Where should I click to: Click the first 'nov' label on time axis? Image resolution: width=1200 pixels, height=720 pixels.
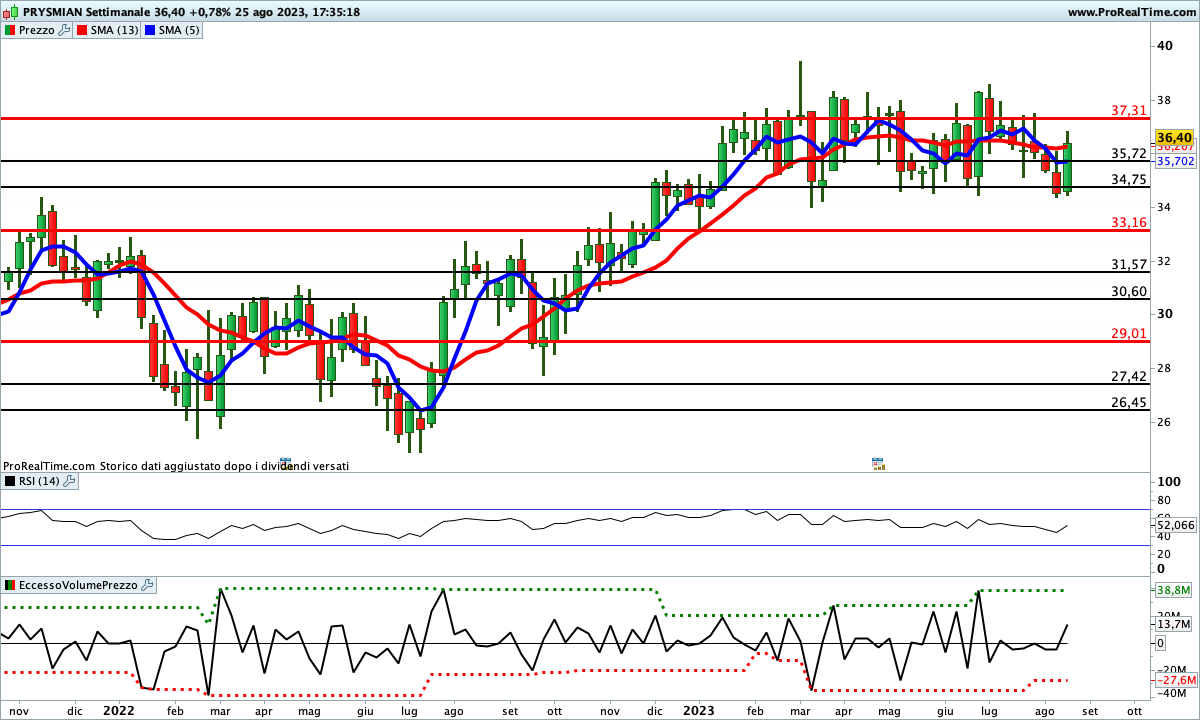[x=20, y=710]
